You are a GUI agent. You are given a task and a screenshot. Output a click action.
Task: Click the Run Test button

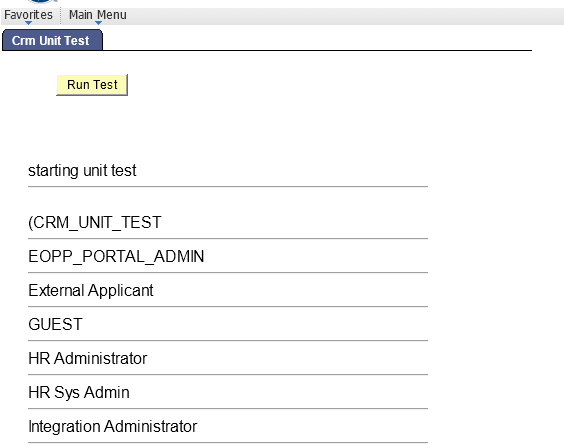click(x=92, y=85)
